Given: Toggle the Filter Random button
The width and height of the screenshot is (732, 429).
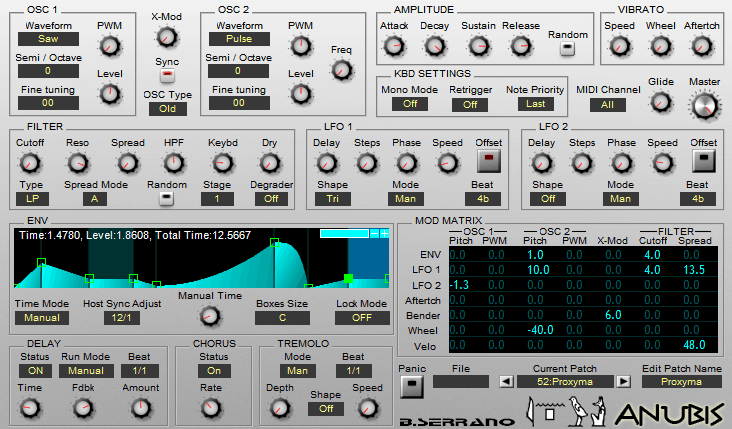Looking at the screenshot, I should [x=167, y=198].
